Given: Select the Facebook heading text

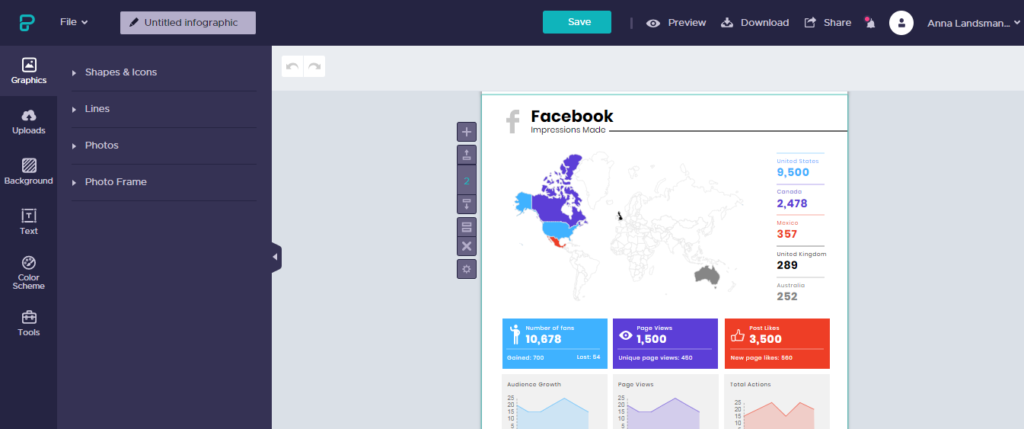Looking at the screenshot, I should (571, 116).
